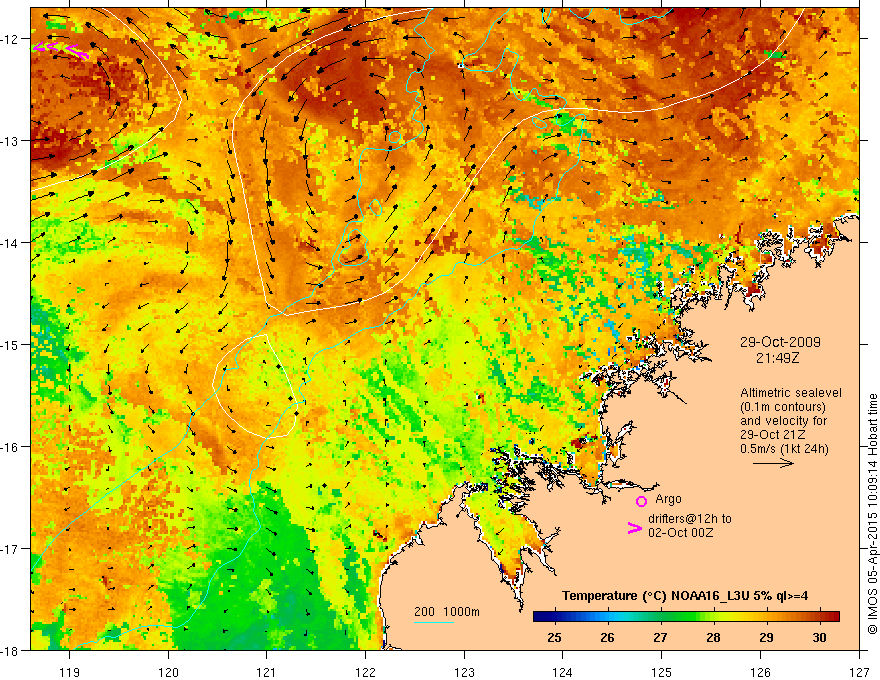The image size is (880, 680).
Task: Click the longitude axis label "125"
Action: coord(662,673)
